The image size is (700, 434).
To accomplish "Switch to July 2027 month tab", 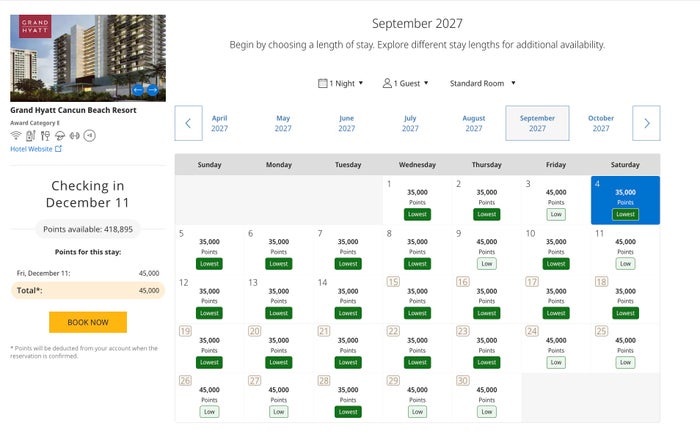I will pyautogui.click(x=410, y=123).
